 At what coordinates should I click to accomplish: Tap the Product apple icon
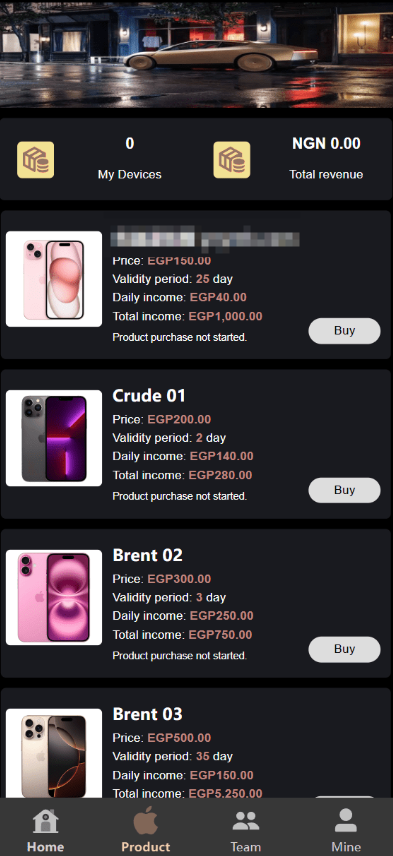[145, 821]
